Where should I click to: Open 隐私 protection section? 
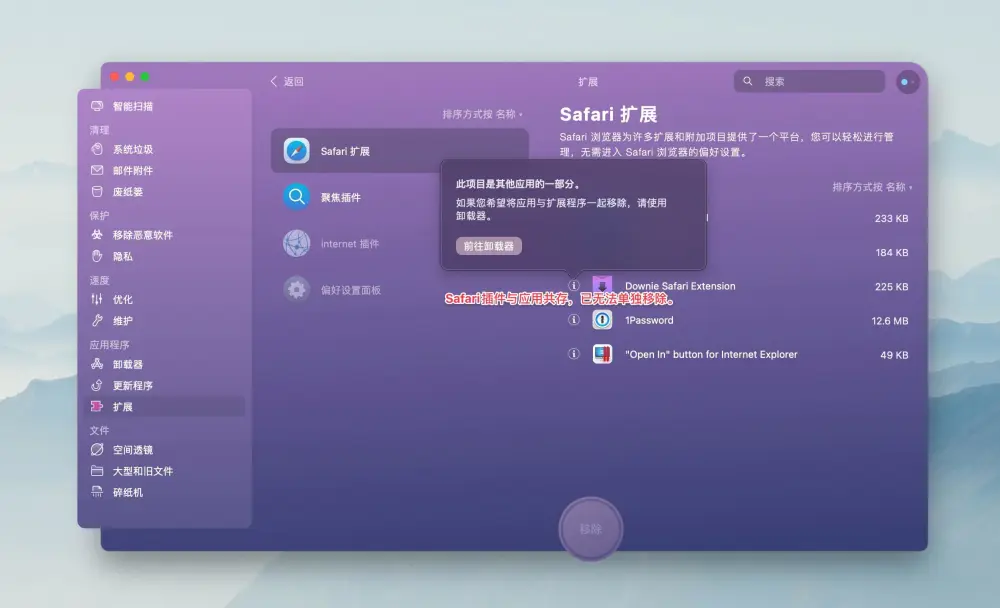(122, 256)
